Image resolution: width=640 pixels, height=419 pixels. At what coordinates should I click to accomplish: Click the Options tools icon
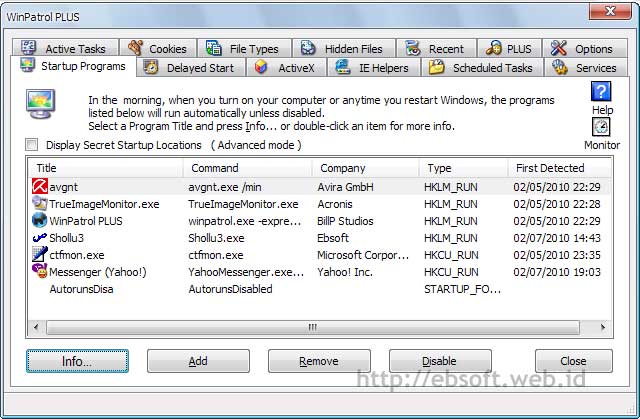pos(559,48)
